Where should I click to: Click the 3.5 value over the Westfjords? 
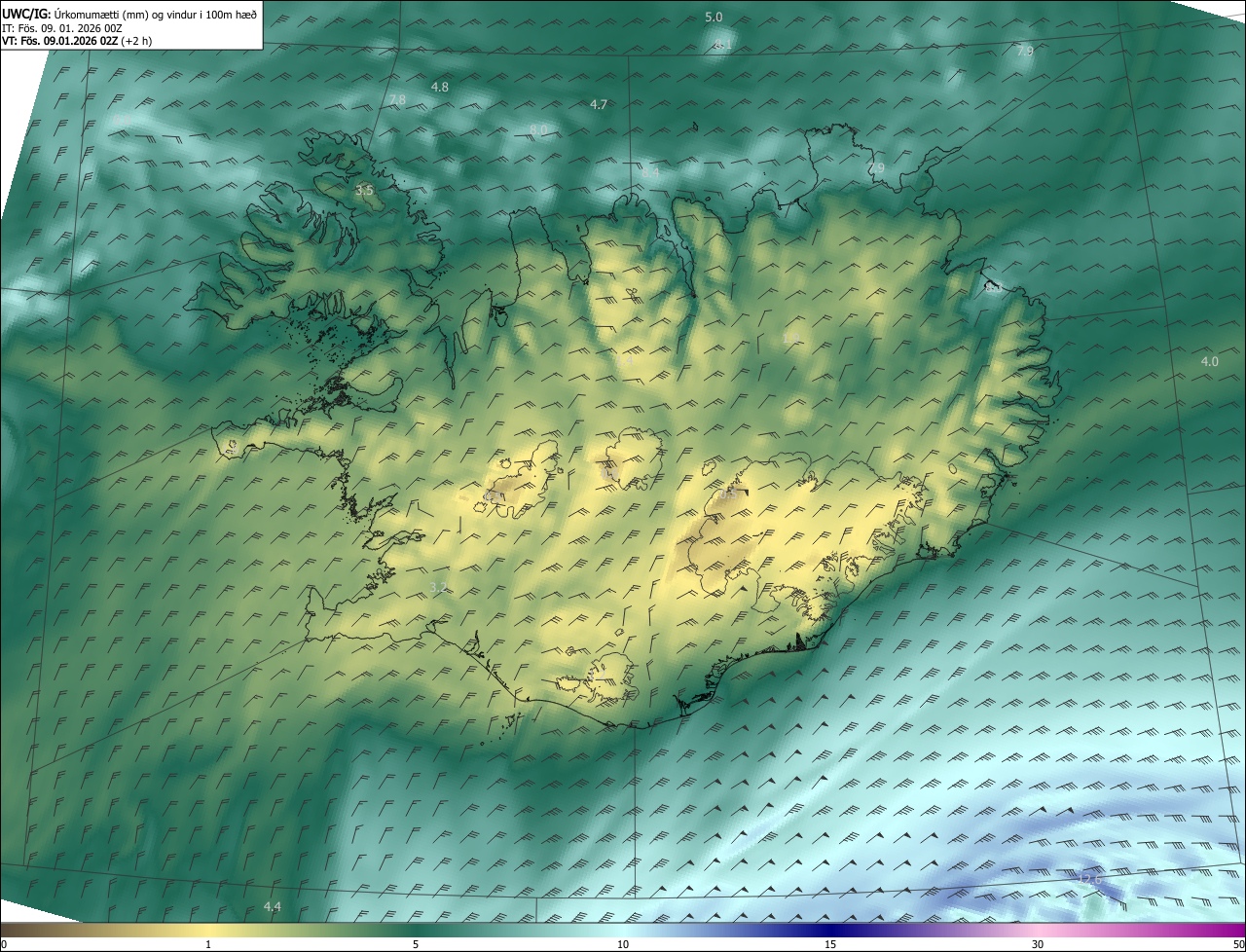[364, 190]
